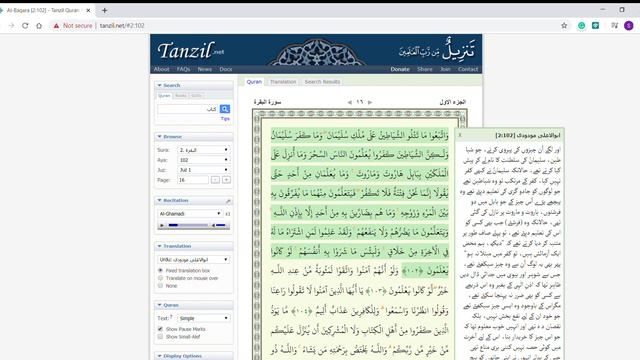Screen dimensions: 640x360
Task: Open a new browser tab
Action: pos(104,10)
